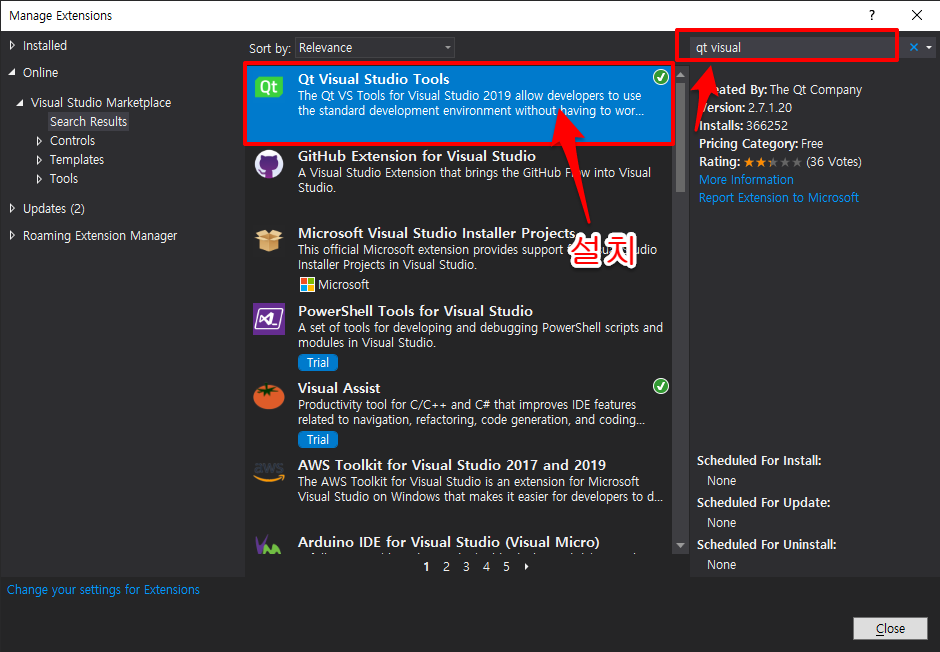Viewport: 940px width, 652px height.
Task: Click the green installed checkmark on Qt Visual Studio Tools
Action: 661,77
